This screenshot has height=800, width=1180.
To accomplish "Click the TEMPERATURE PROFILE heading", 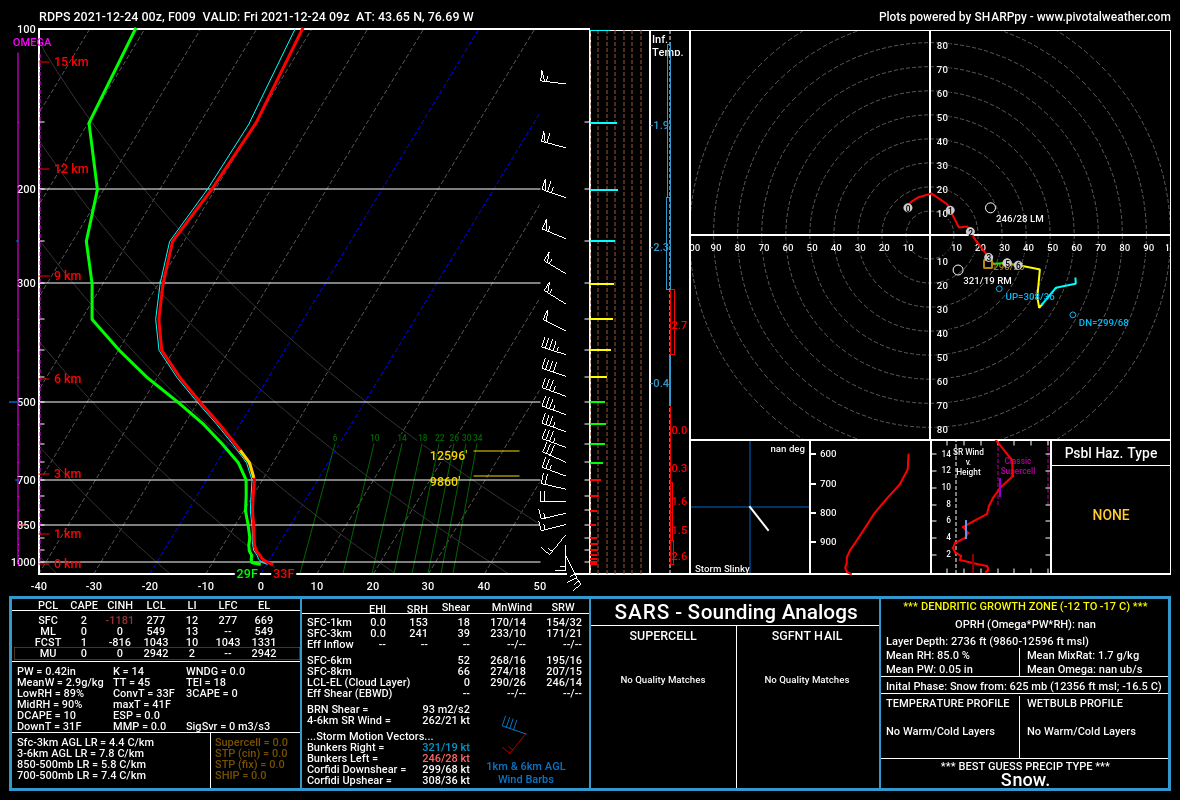I will coord(947,704).
